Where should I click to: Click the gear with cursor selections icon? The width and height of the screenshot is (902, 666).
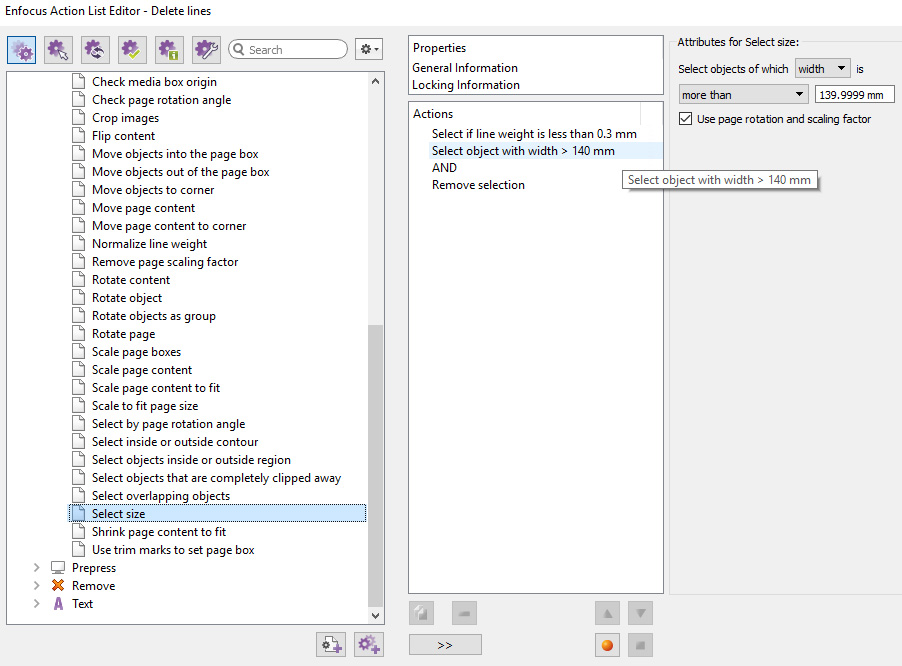click(58, 49)
